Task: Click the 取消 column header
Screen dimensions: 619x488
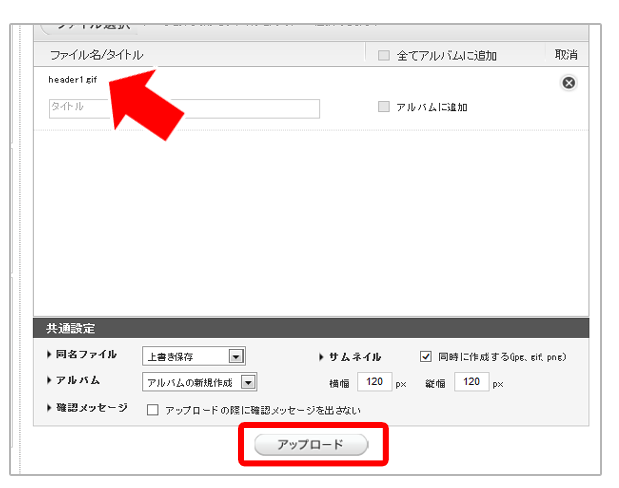Action: click(x=566, y=55)
